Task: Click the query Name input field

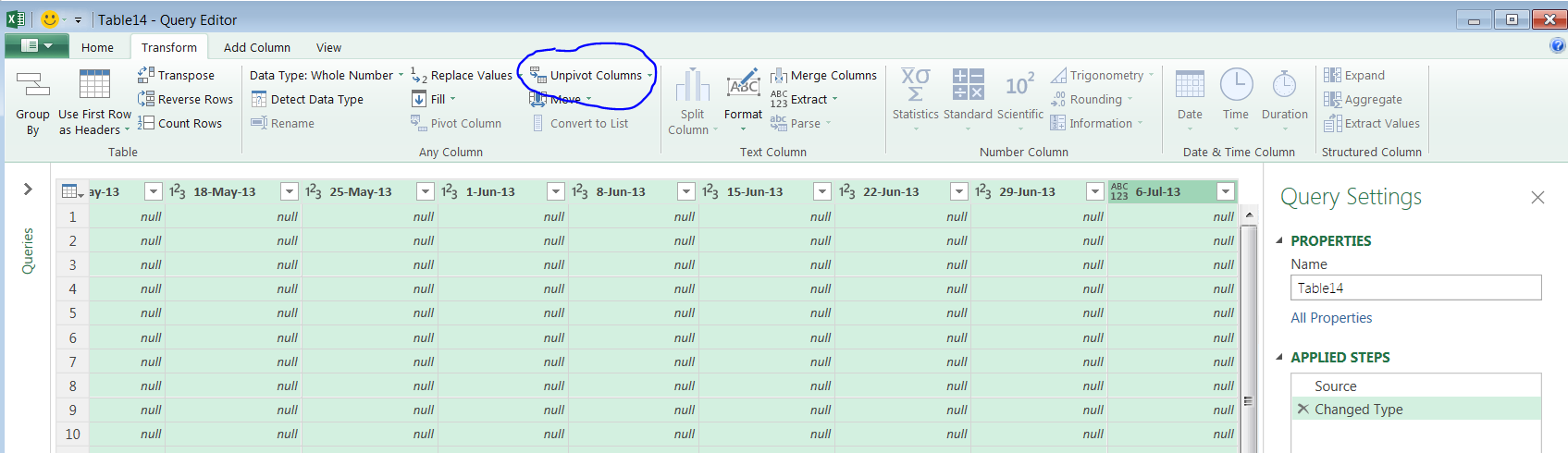Action: [1415, 288]
